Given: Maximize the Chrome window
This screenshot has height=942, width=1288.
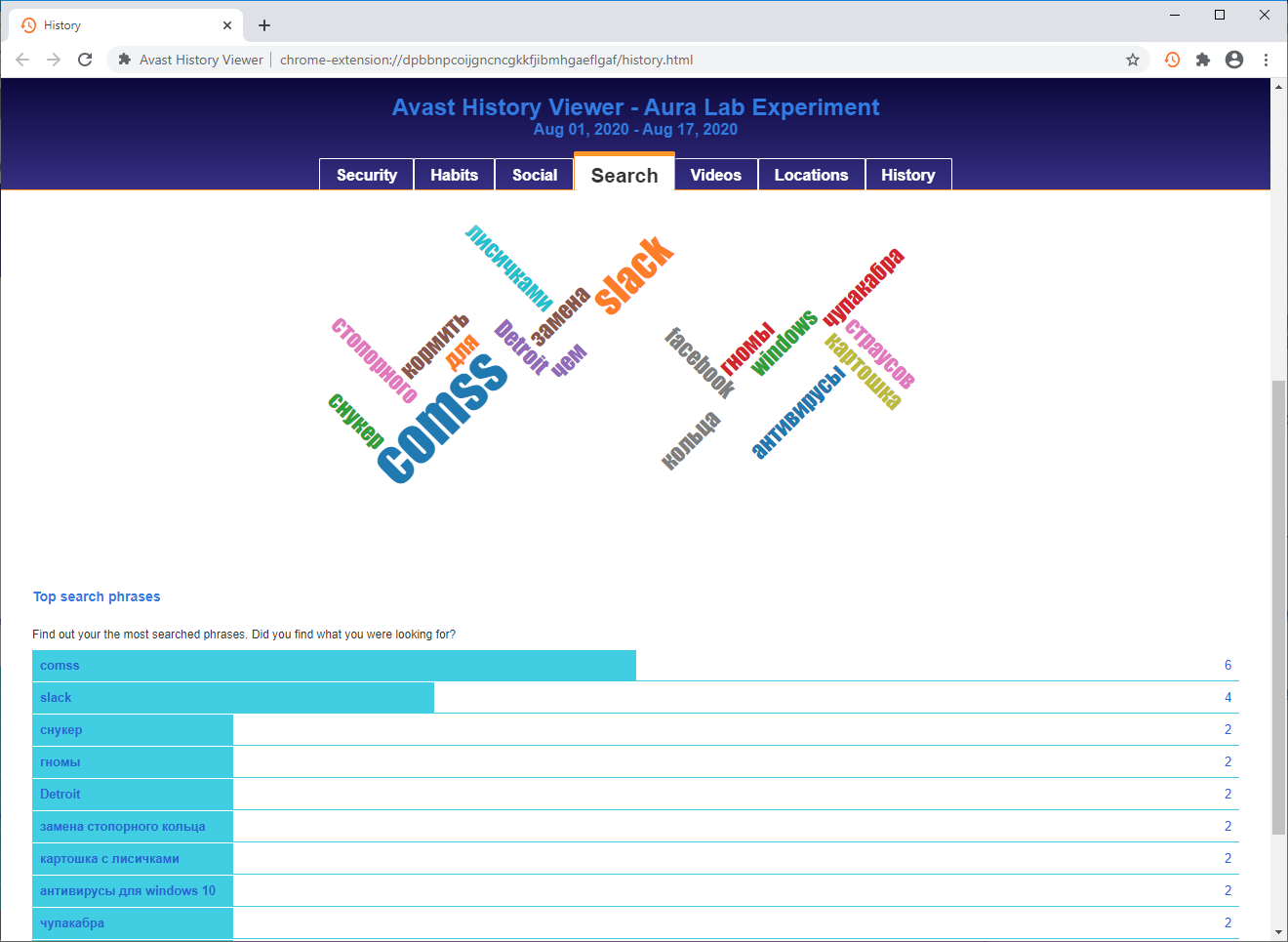Looking at the screenshot, I should click(x=1220, y=15).
